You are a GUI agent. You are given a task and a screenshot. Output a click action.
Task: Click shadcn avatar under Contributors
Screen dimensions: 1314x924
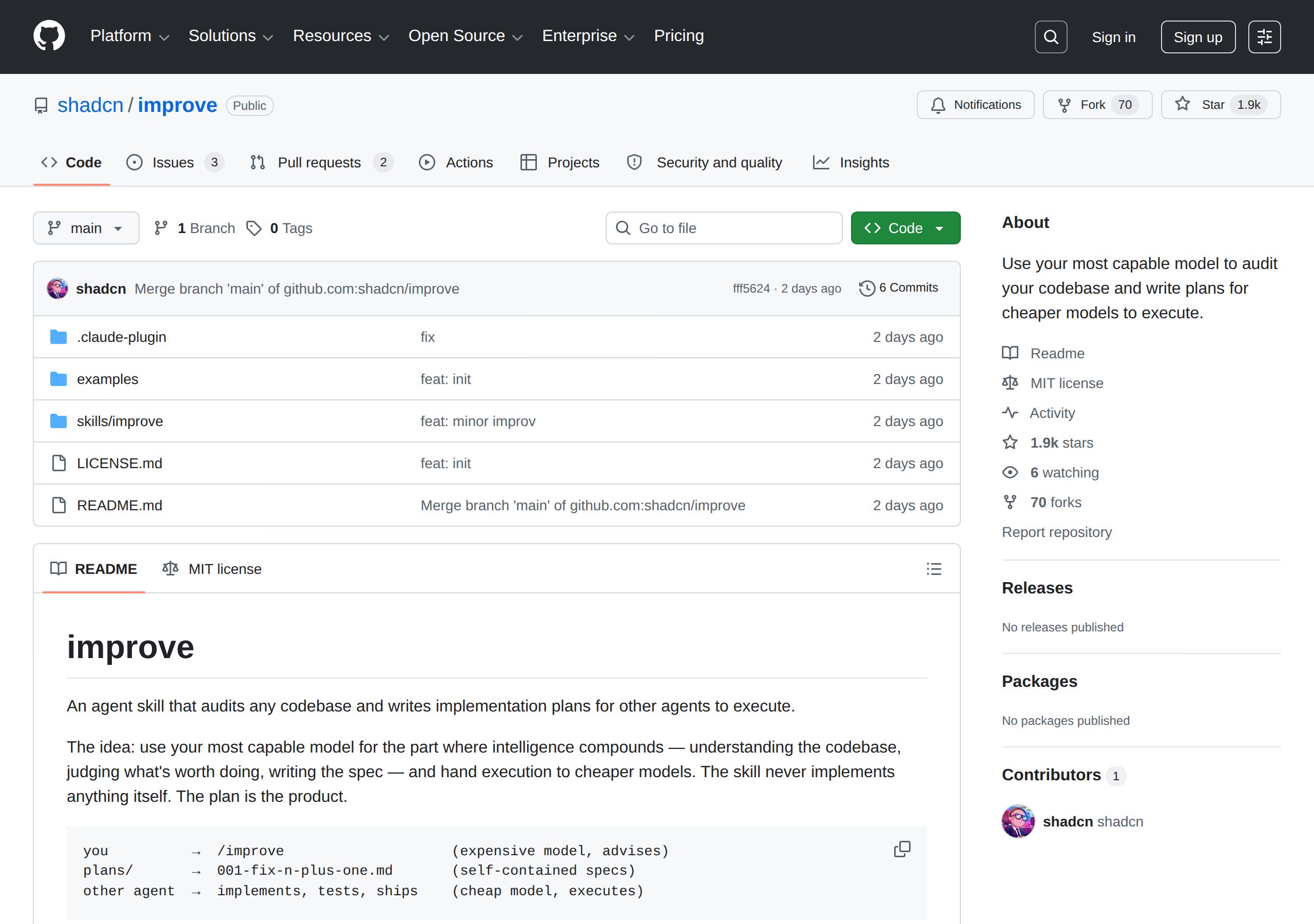[x=1018, y=821]
